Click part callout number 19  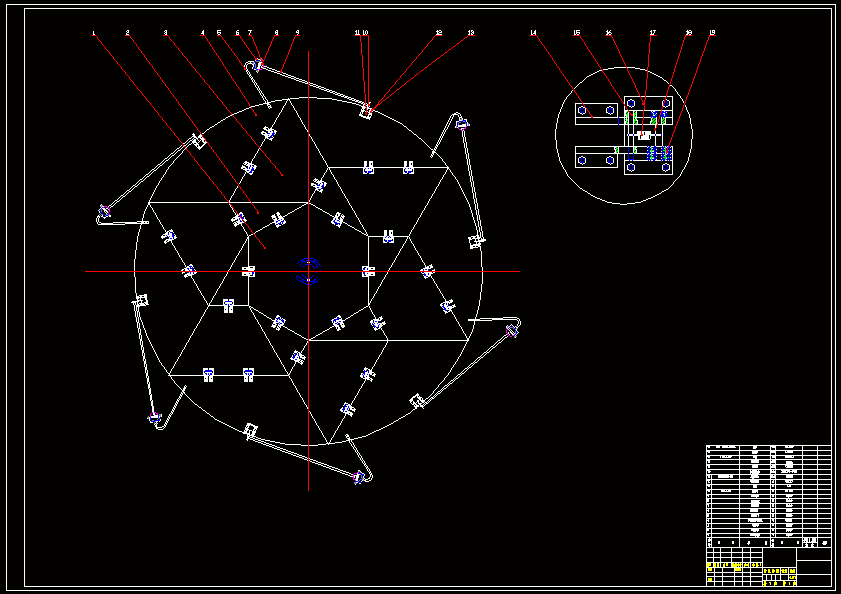(x=712, y=33)
